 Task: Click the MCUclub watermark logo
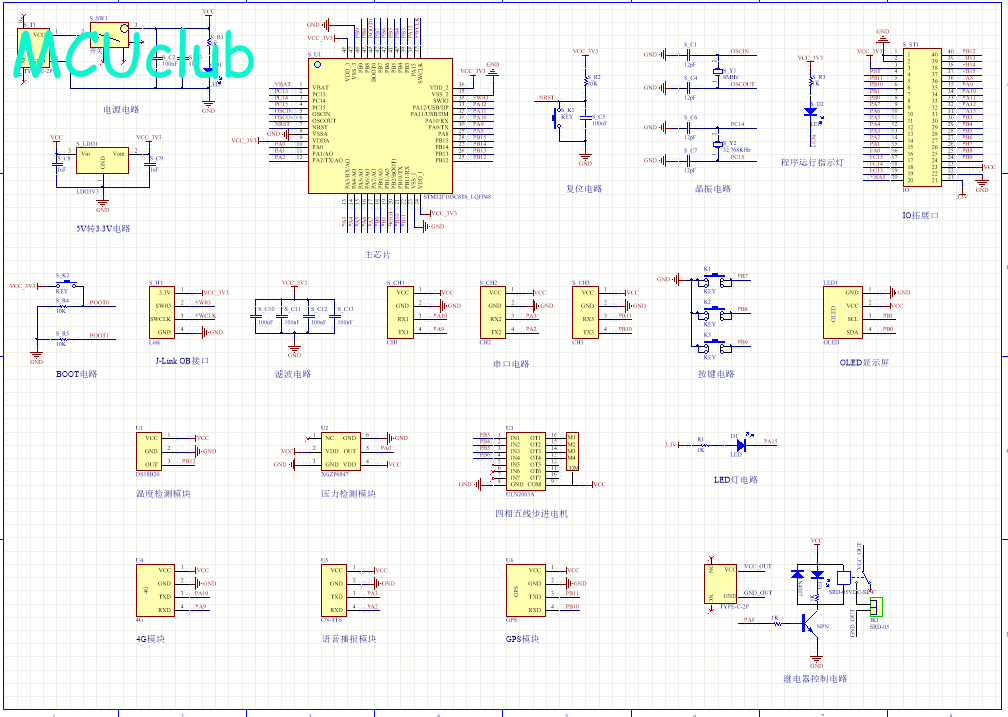(x=134, y=55)
